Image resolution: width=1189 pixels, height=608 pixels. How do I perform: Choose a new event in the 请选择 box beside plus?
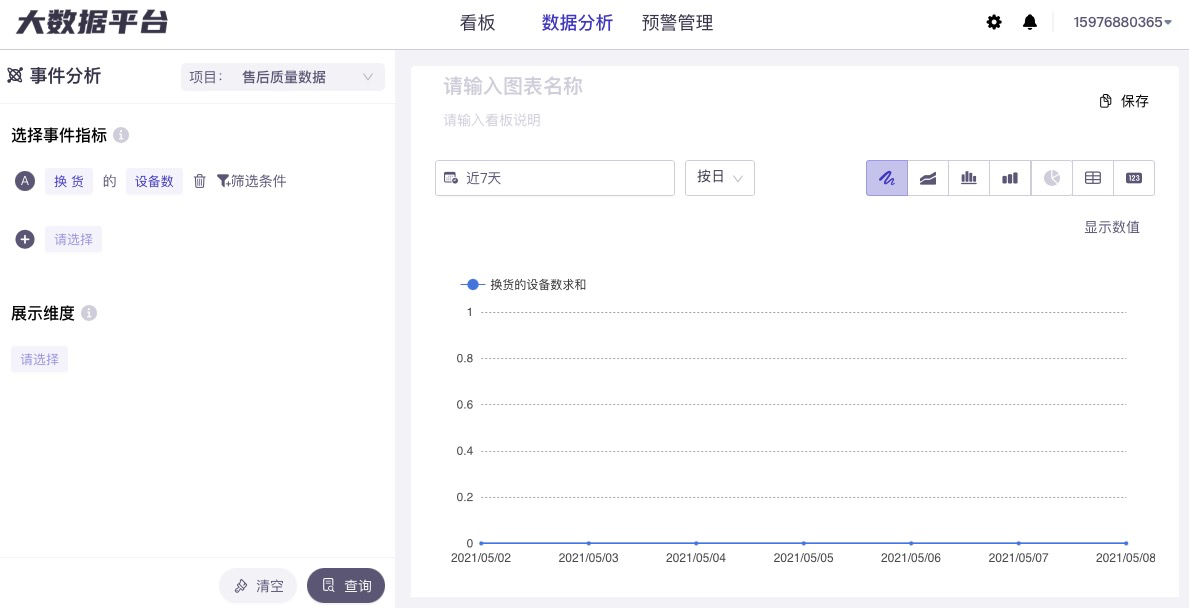[x=74, y=240]
